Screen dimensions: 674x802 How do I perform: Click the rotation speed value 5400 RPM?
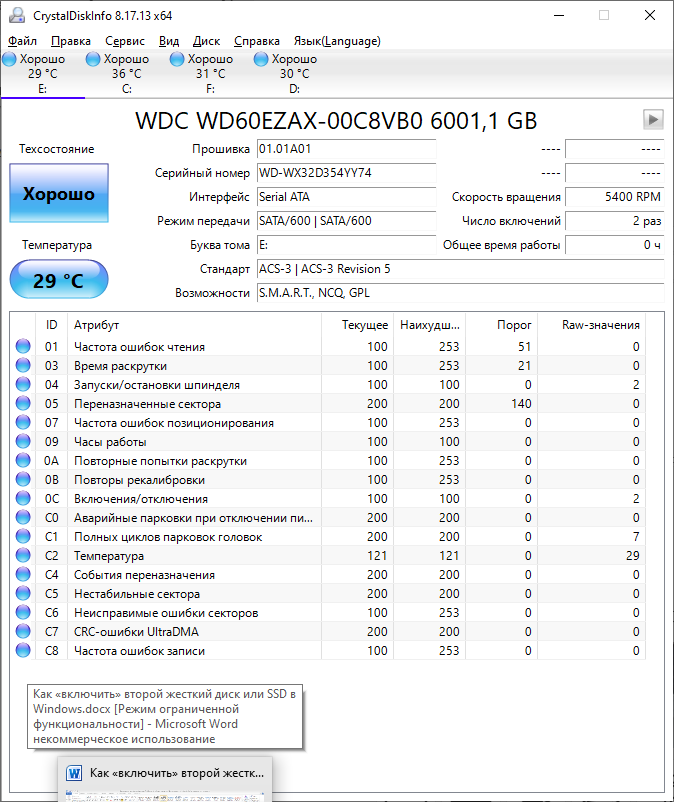[614, 197]
